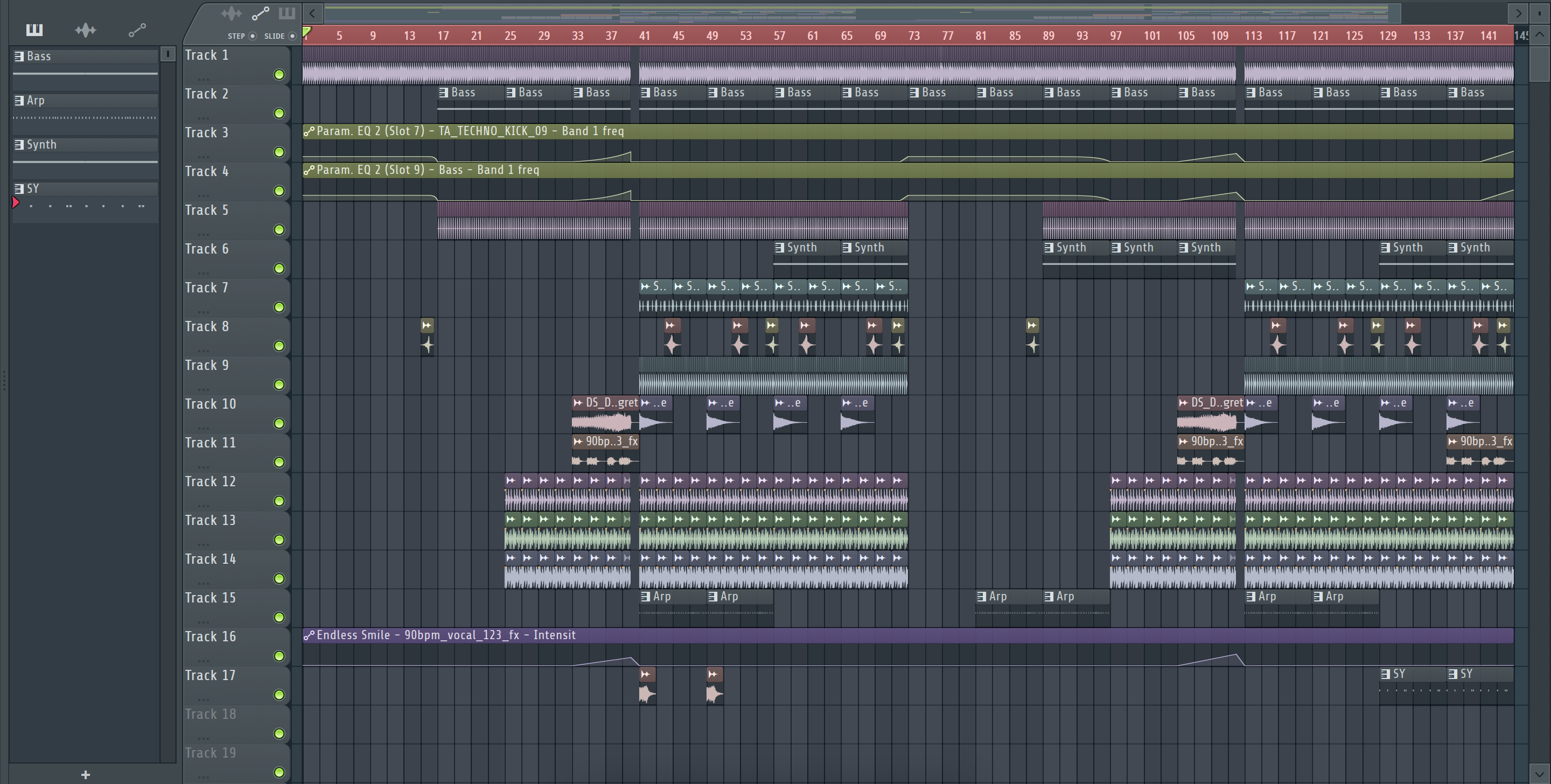Image resolution: width=1551 pixels, height=784 pixels.
Task: Show pattern clips in the picker panel
Action: click(34, 30)
